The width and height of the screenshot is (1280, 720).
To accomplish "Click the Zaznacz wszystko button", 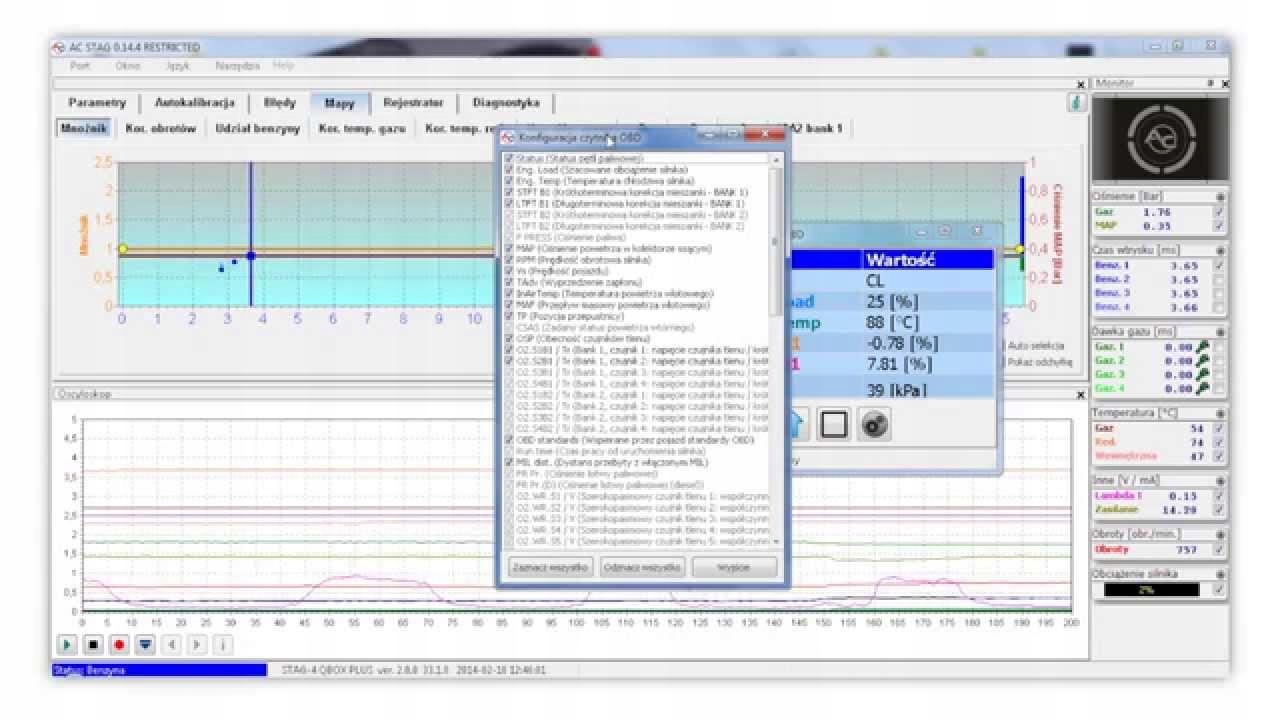I will click(551, 567).
